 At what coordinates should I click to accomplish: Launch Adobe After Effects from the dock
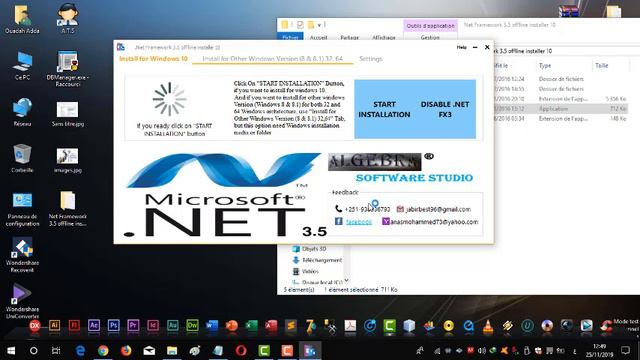click(94, 325)
